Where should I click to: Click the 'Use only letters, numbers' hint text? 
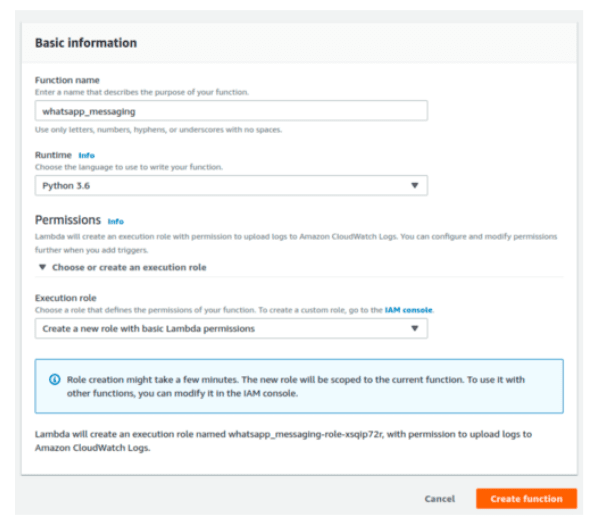(x=158, y=130)
